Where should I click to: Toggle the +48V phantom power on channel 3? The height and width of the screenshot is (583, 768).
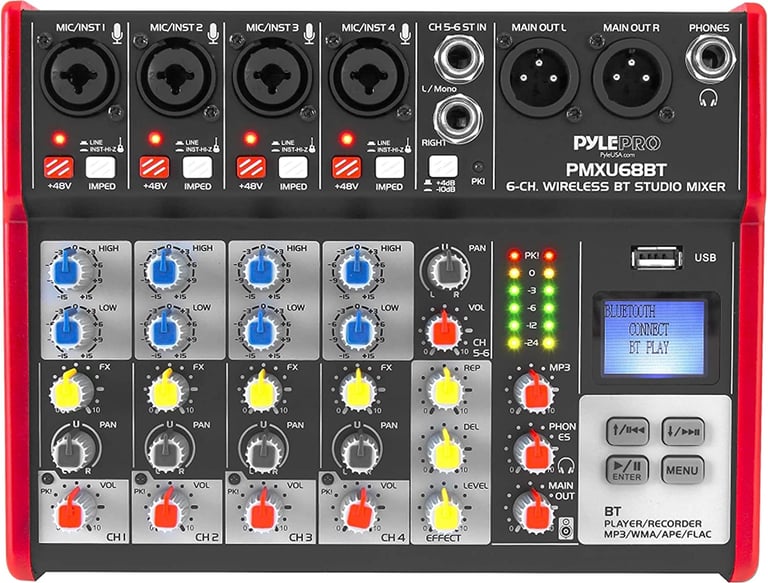point(251,168)
